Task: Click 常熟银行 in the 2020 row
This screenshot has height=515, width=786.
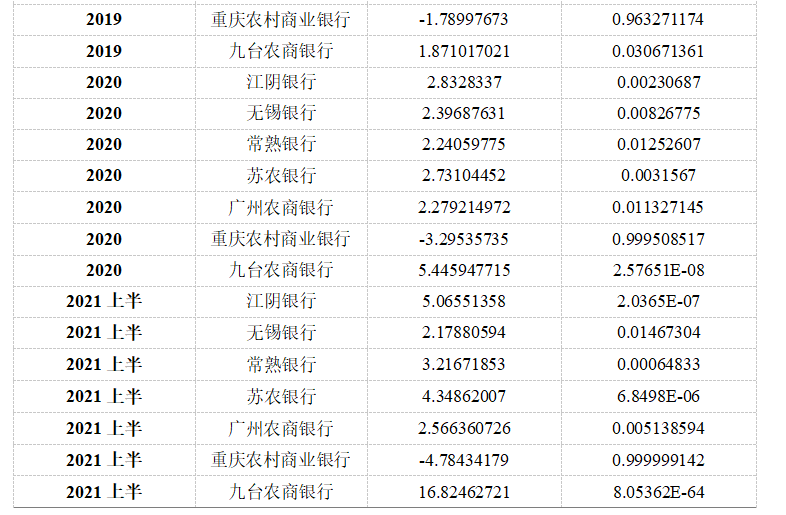Action: pos(281,144)
